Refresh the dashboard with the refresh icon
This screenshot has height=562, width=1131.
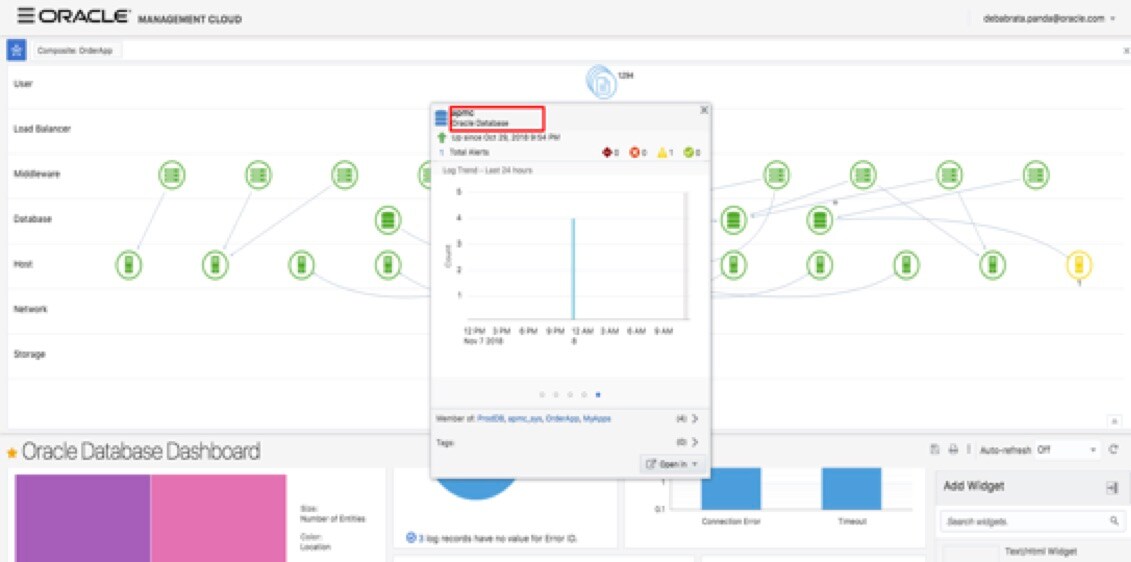1114,449
